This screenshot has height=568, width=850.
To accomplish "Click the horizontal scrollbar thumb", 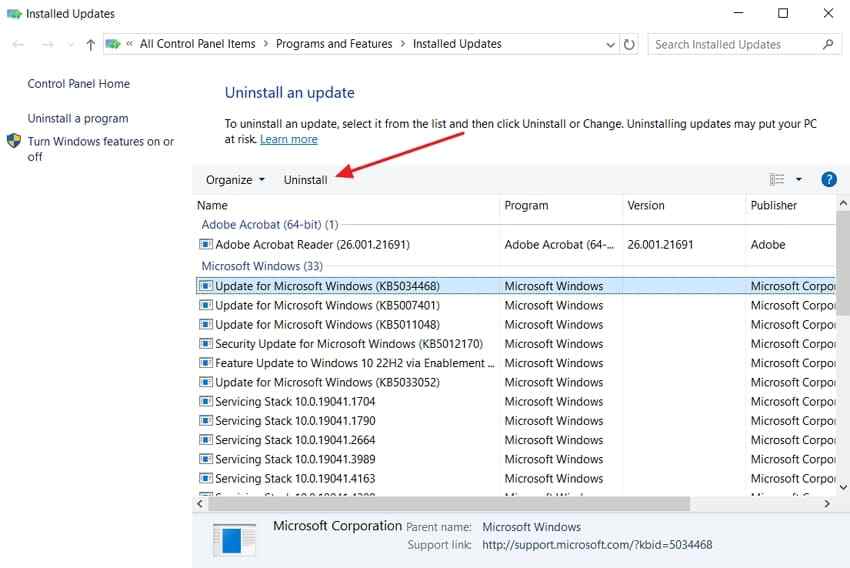I will click(x=449, y=504).
